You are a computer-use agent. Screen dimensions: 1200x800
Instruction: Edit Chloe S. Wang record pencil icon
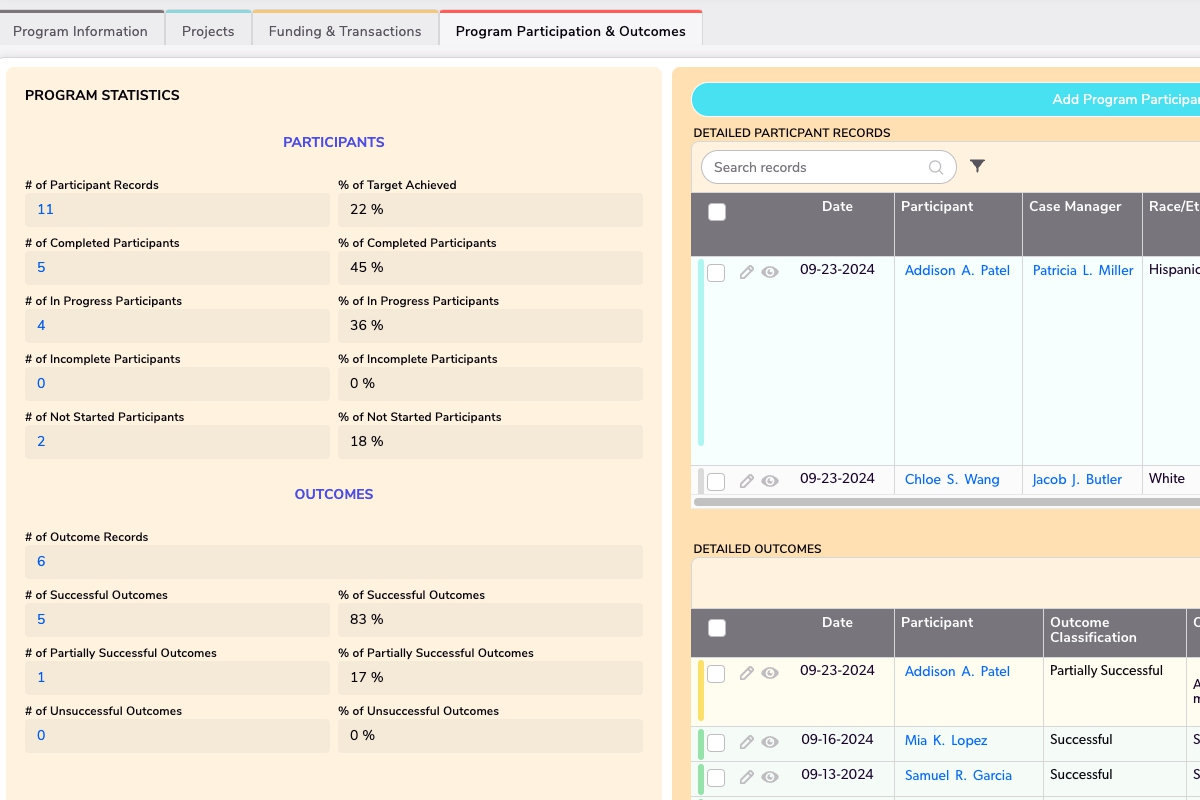[746, 481]
